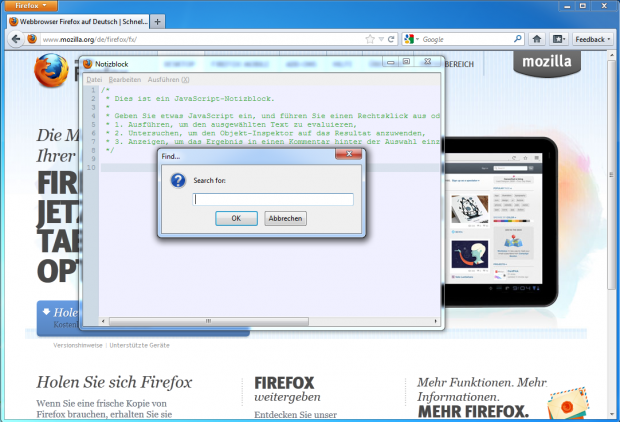This screenshot has height=422, width=620.
Task: Bookmark this page with the star icon
Action: (370, 39)
